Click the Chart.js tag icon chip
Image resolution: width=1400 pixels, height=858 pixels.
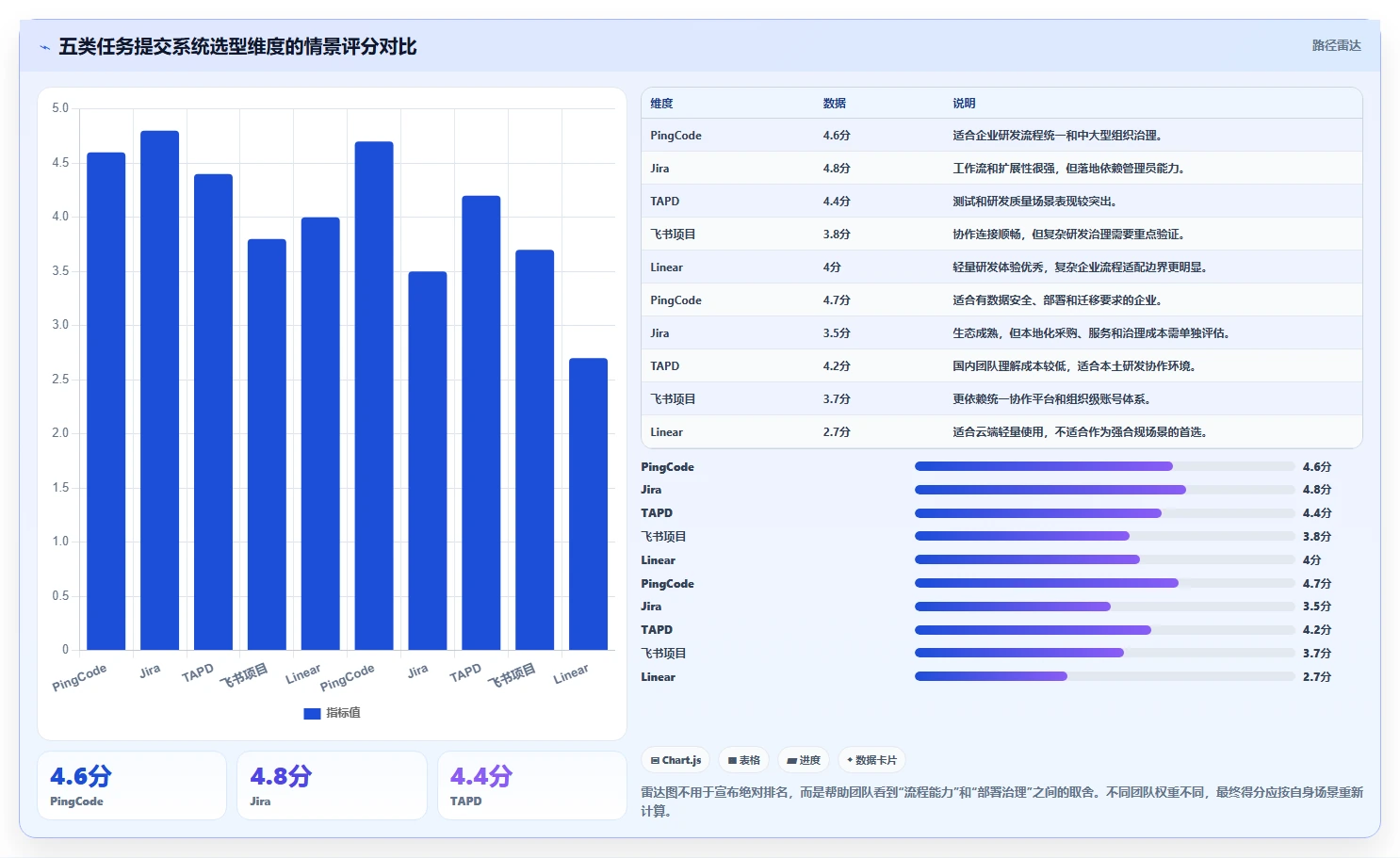tap(676, 760)
